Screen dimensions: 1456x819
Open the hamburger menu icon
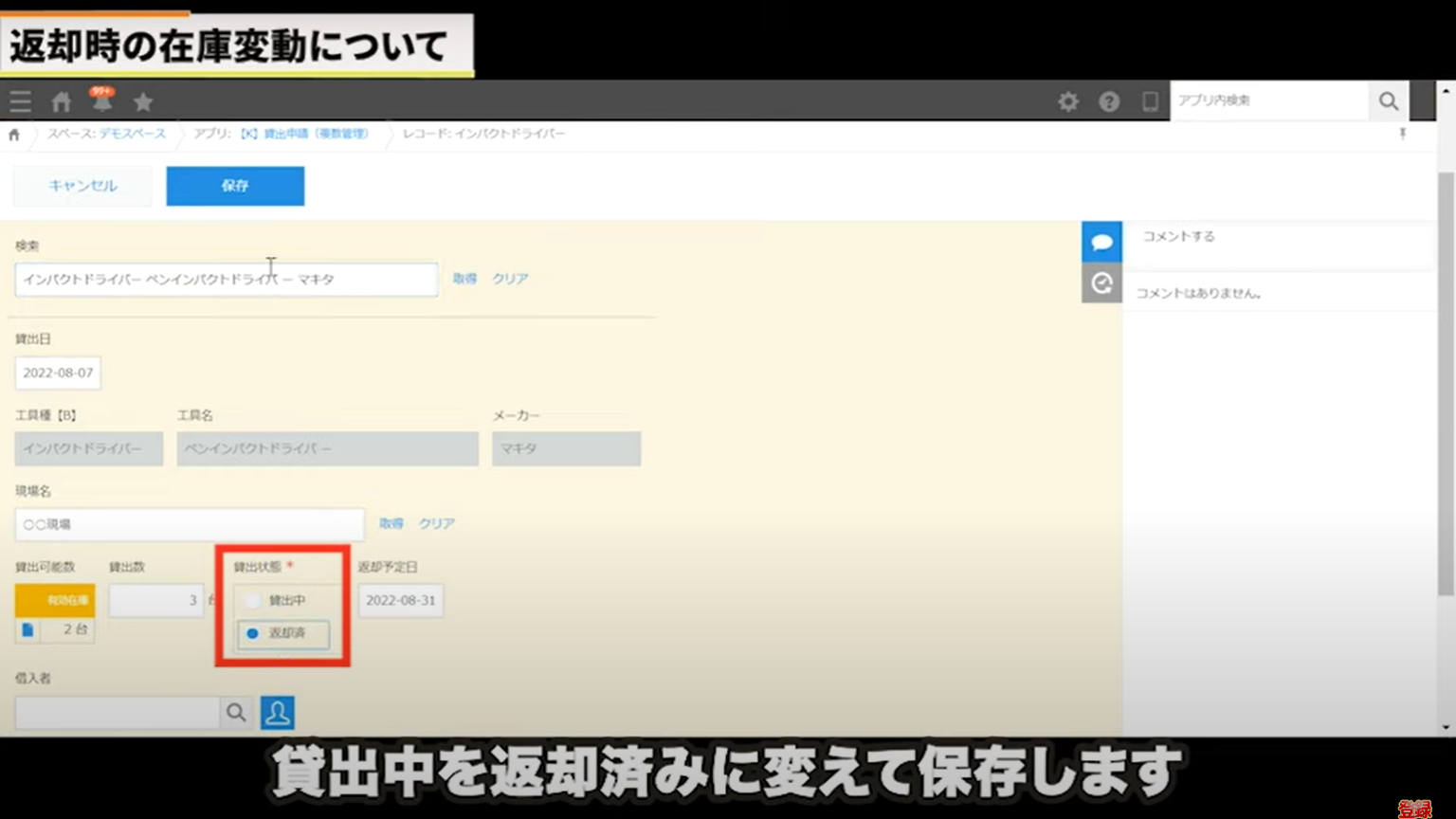20,101
